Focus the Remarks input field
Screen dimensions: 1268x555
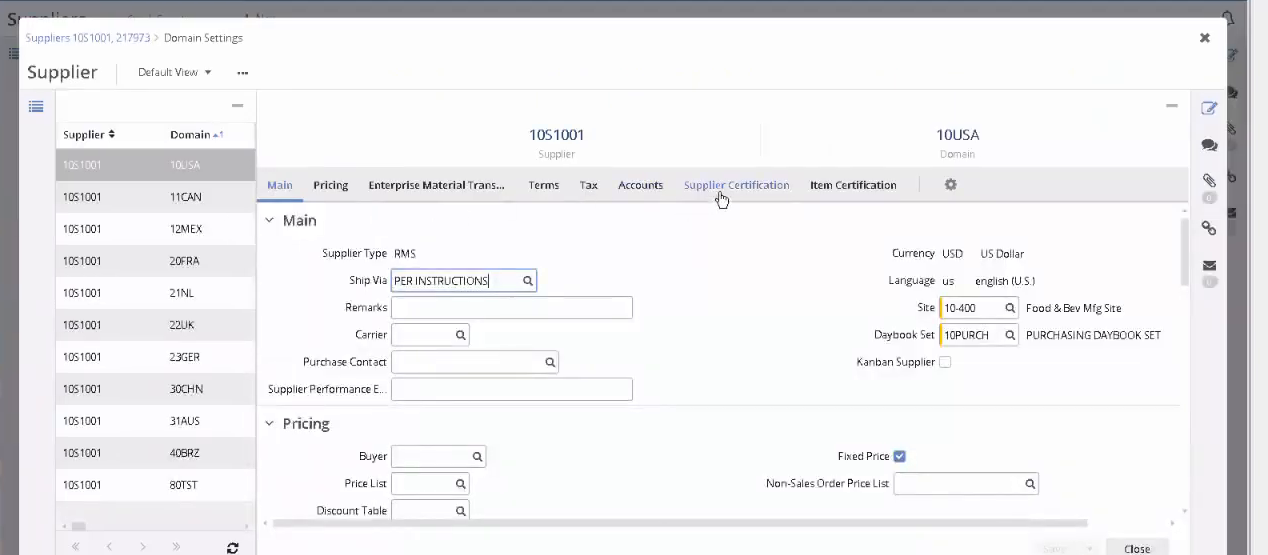tap(511, 308)
